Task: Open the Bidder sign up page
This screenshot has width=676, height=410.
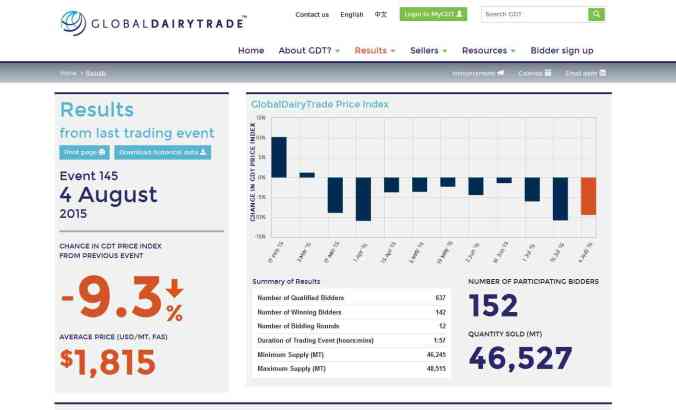Action: pyautogui.click(x=562, y=50)
